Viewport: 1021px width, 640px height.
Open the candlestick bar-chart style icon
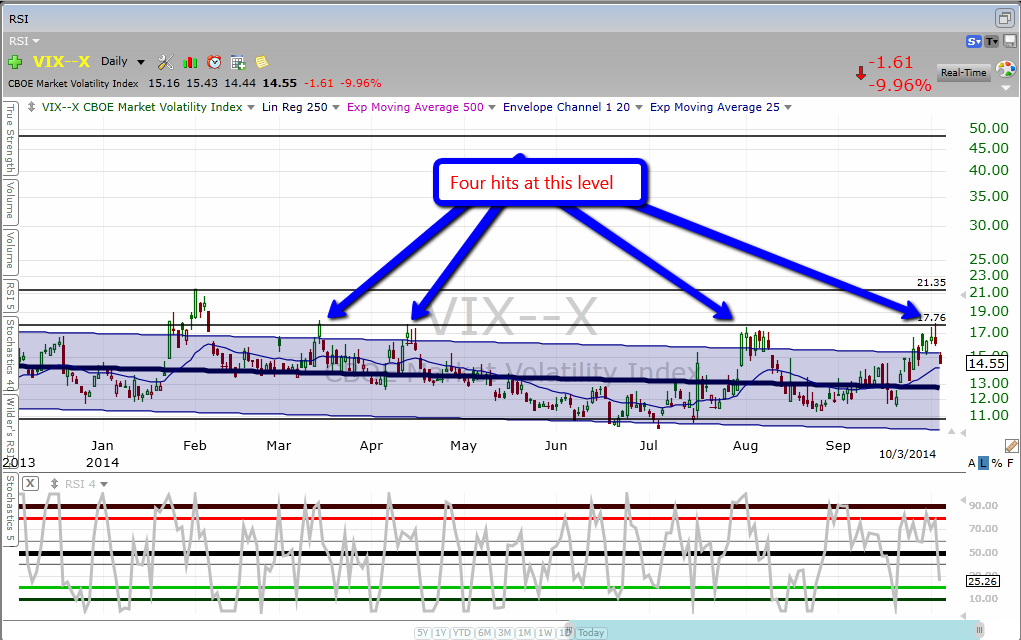(x=190, y=63)
